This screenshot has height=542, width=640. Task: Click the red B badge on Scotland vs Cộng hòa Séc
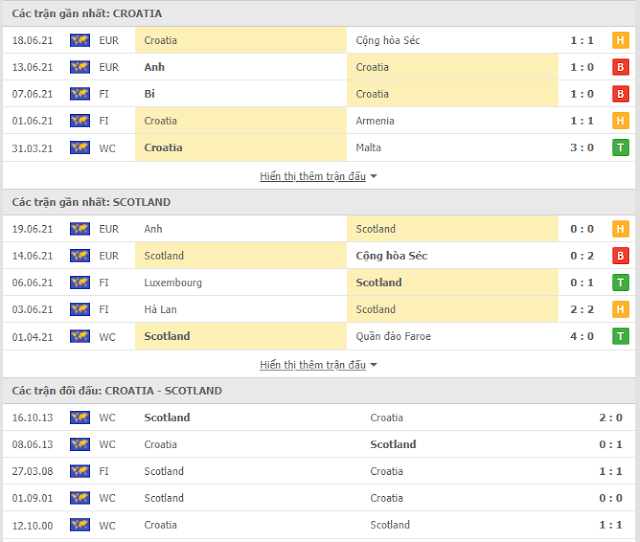click(x=620, y=256)
